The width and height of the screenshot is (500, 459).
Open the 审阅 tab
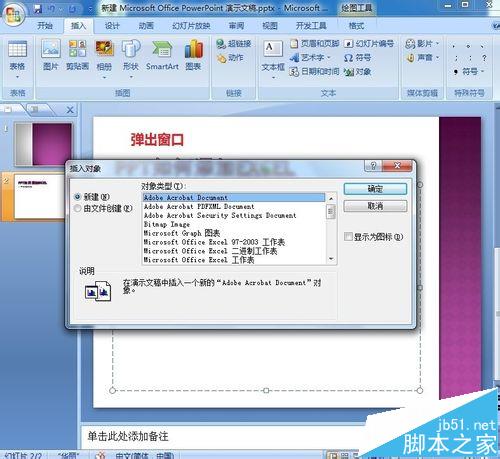(x=236, y=26)
